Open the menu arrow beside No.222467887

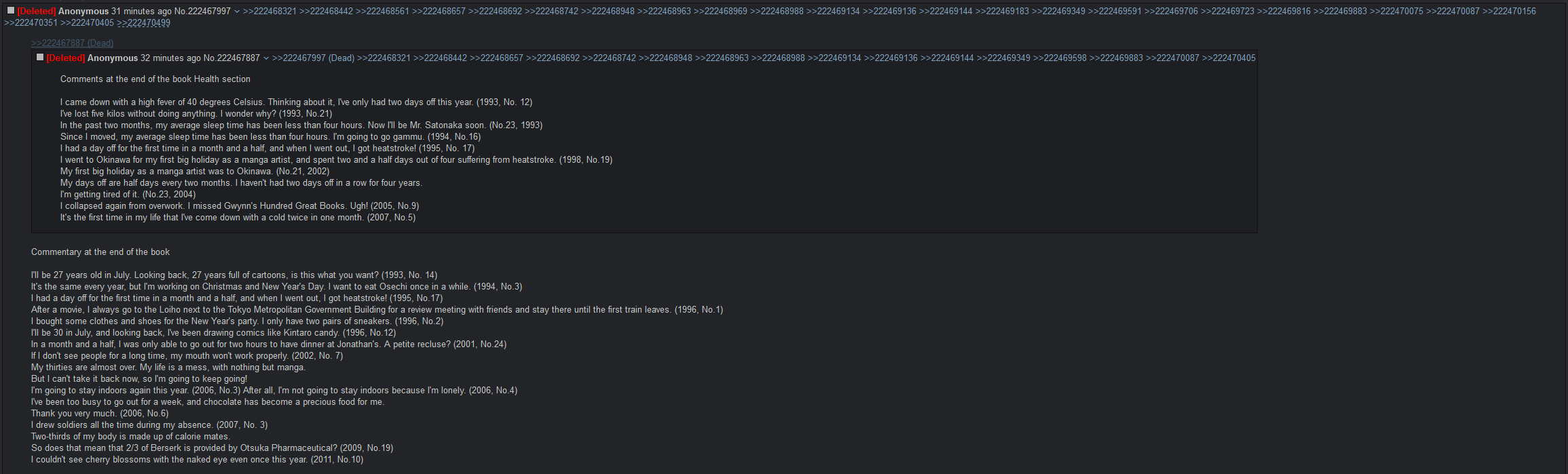pos(266,58)
